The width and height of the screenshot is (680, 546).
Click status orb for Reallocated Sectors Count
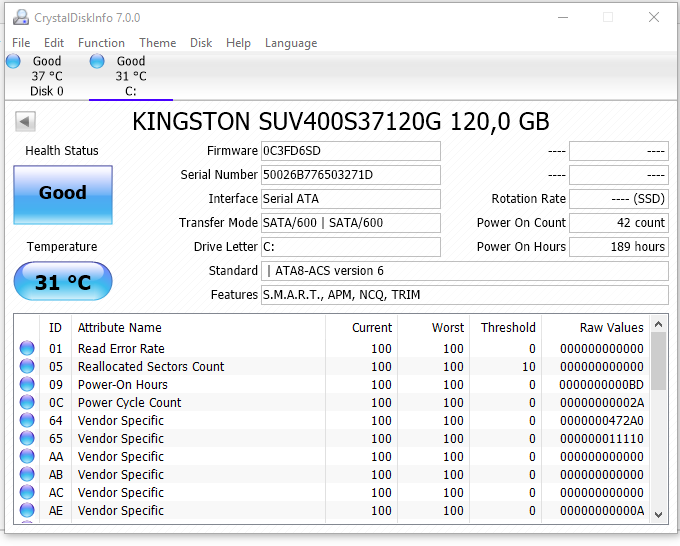click(27, 366)
